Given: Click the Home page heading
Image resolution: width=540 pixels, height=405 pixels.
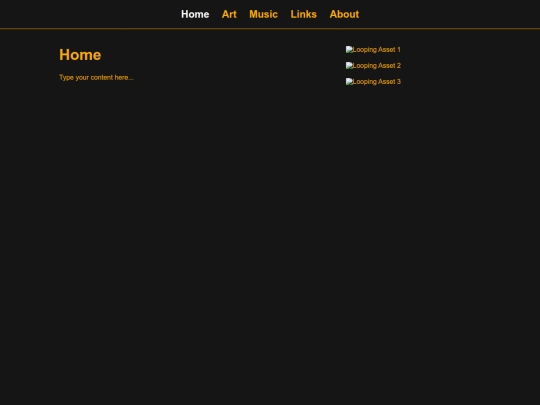Looking at the screenshot, I should [80, 55].
